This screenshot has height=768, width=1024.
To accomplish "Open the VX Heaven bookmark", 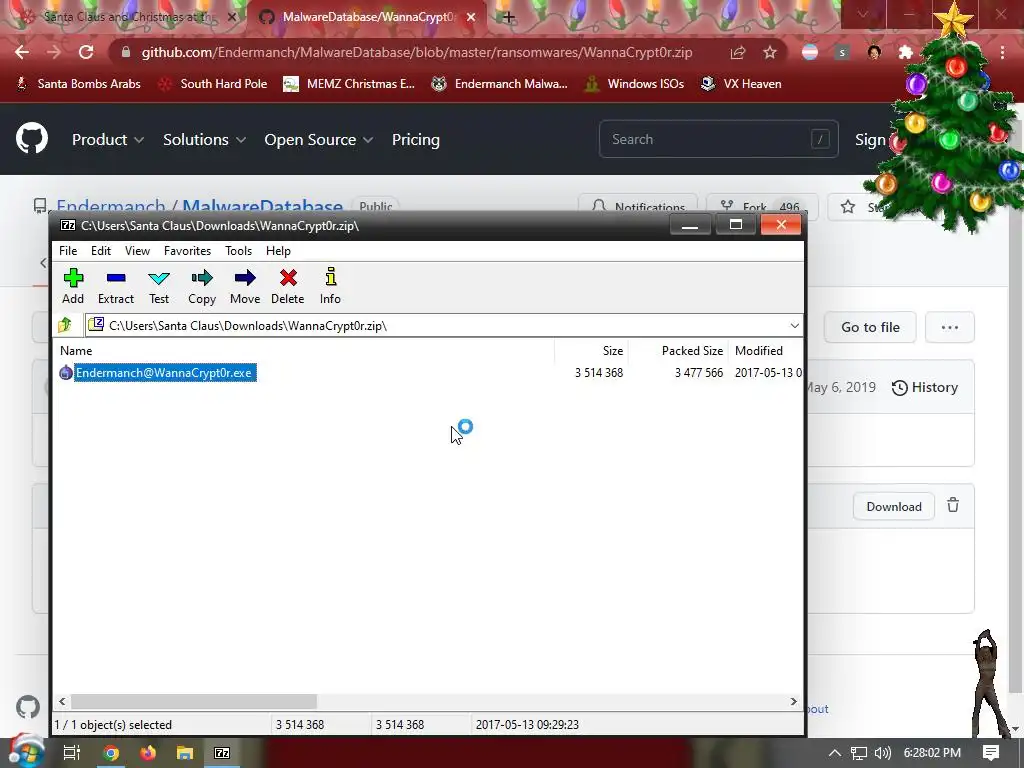I will click(741, 84).
